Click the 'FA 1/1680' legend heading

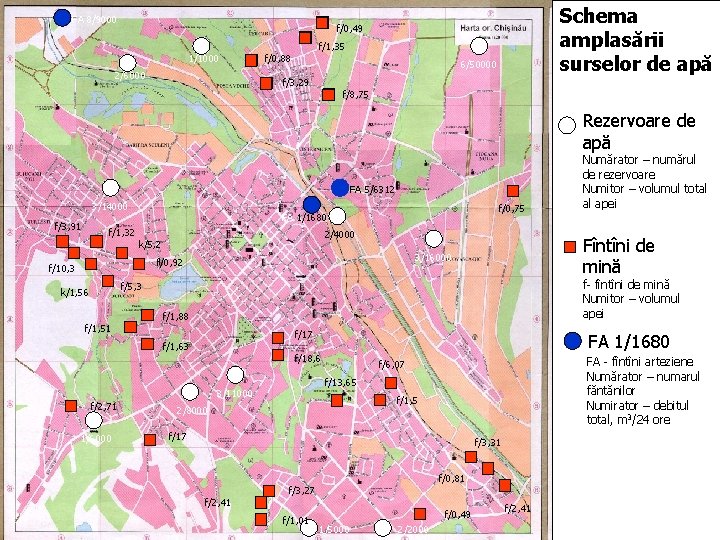[628, 342]
